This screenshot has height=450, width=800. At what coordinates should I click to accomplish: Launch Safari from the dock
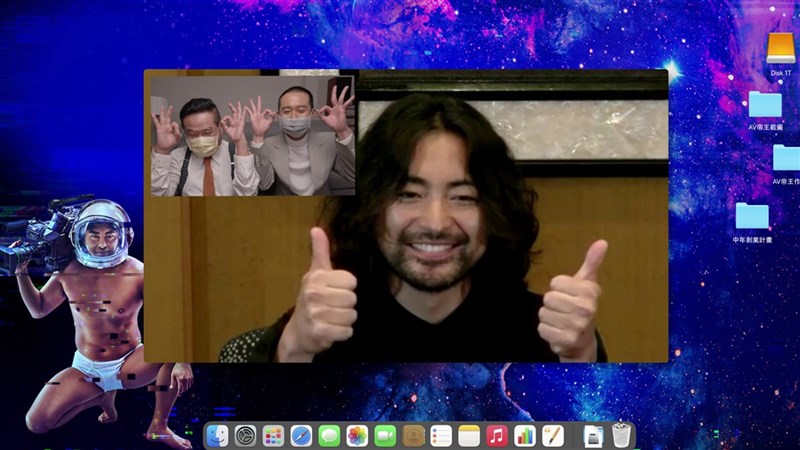pos(301,436)
